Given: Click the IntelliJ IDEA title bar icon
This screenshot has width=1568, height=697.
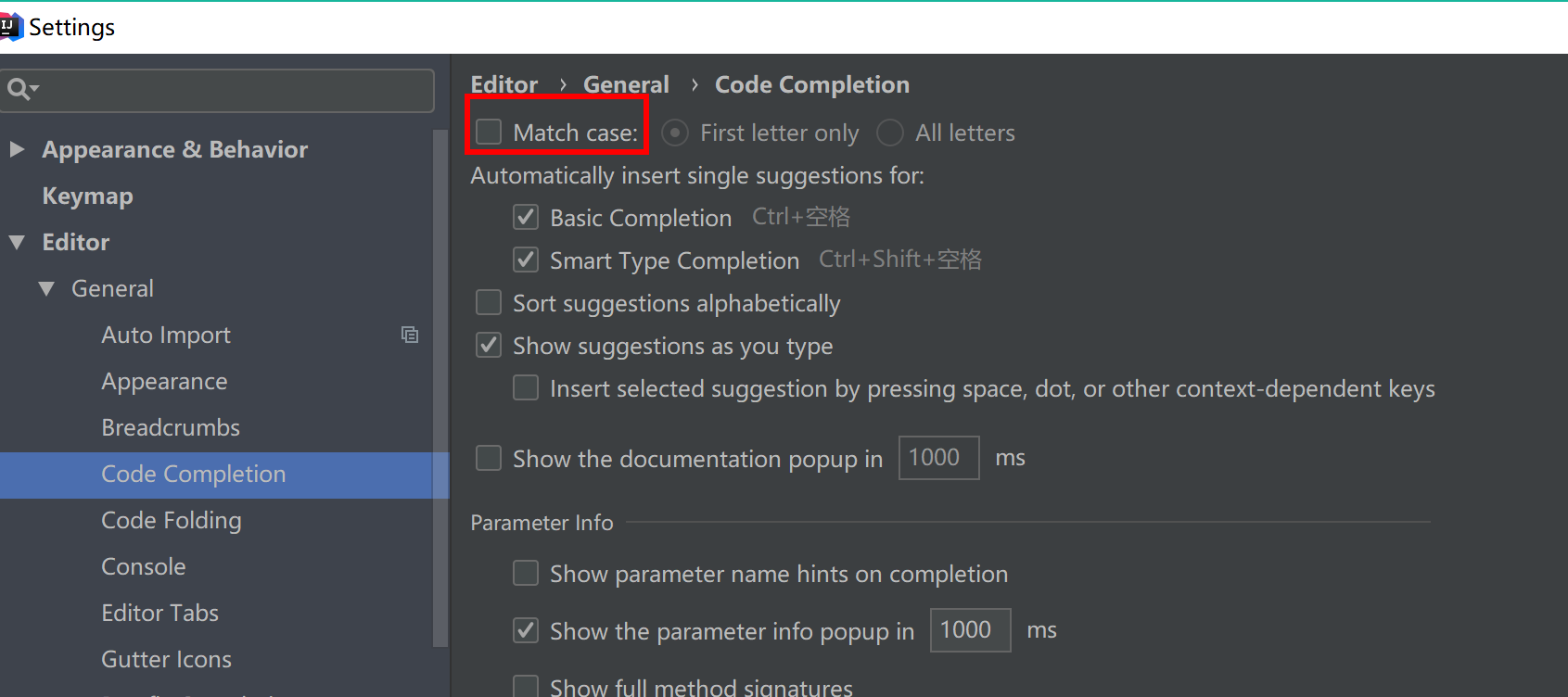Looking at the screenshot, I should tap(11, 26).
